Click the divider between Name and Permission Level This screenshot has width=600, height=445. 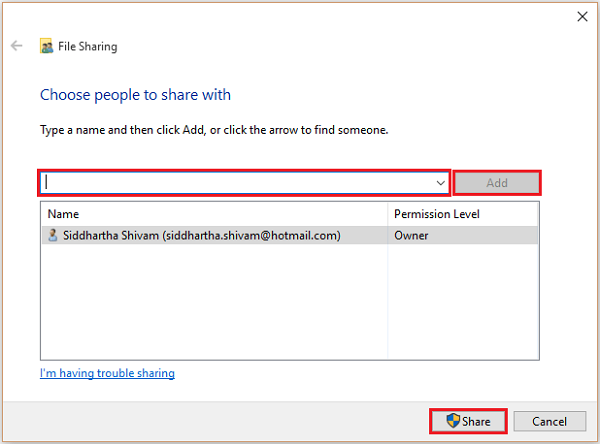pyautogui.click(x=388, y=214)
